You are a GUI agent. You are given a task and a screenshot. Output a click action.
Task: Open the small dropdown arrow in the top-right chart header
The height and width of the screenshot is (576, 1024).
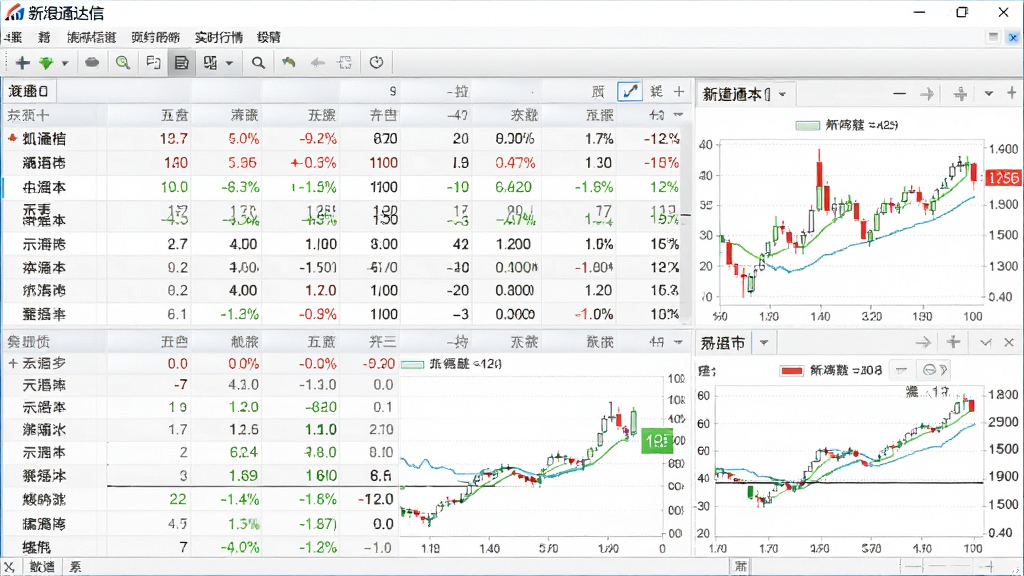[989, 94]
